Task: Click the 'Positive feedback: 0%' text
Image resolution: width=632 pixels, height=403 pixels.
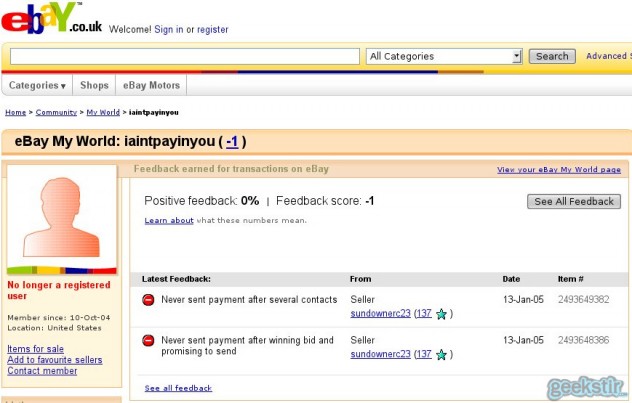Action: pyautogui.click(x=202, y=201)
